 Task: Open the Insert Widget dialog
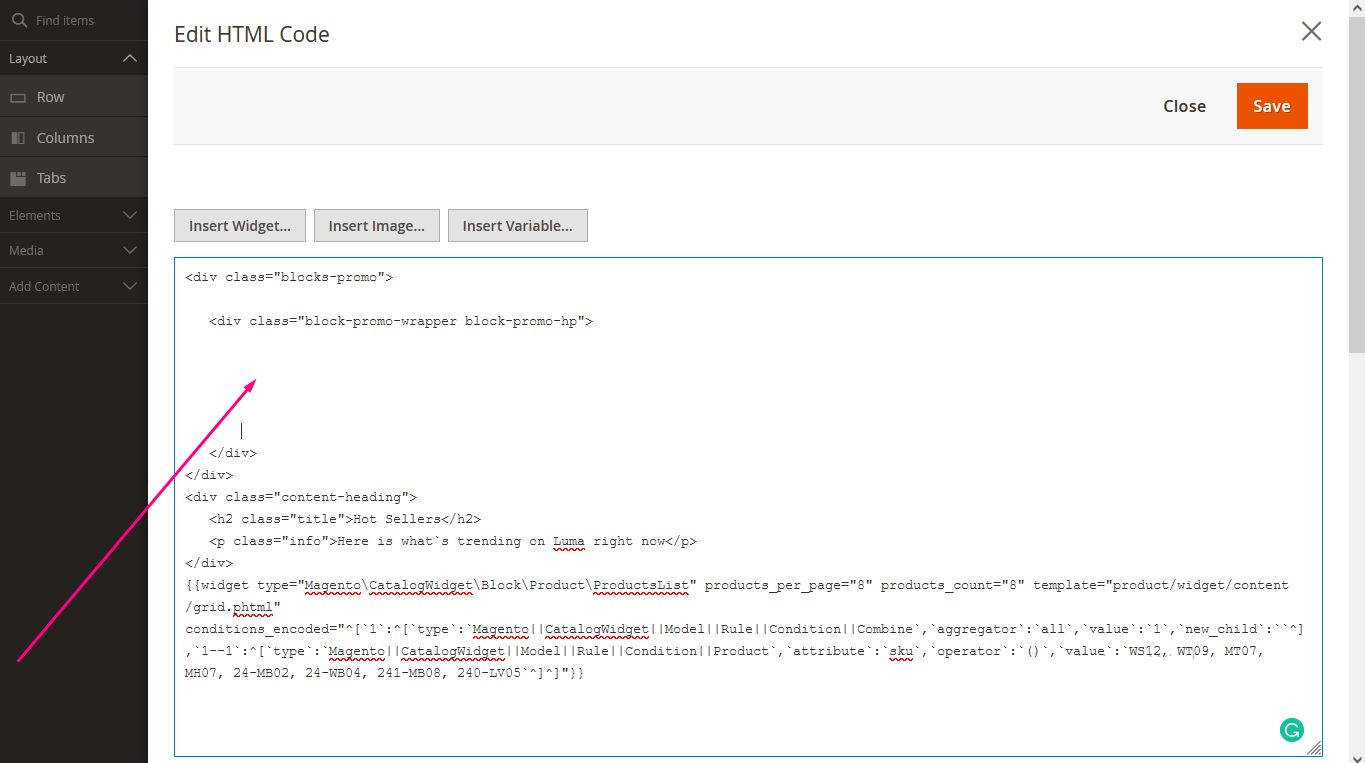pos(239,225)
